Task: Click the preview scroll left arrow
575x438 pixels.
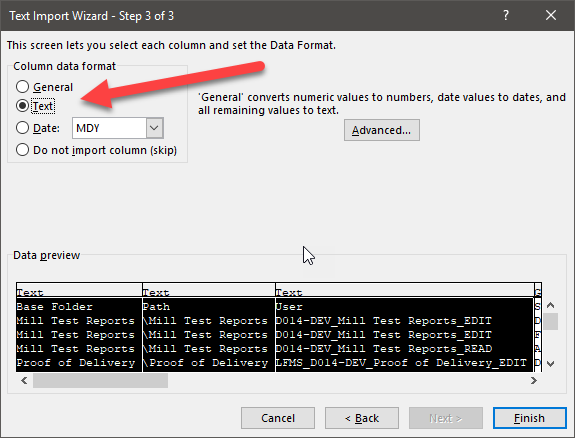Action: [x=24, y=380]
